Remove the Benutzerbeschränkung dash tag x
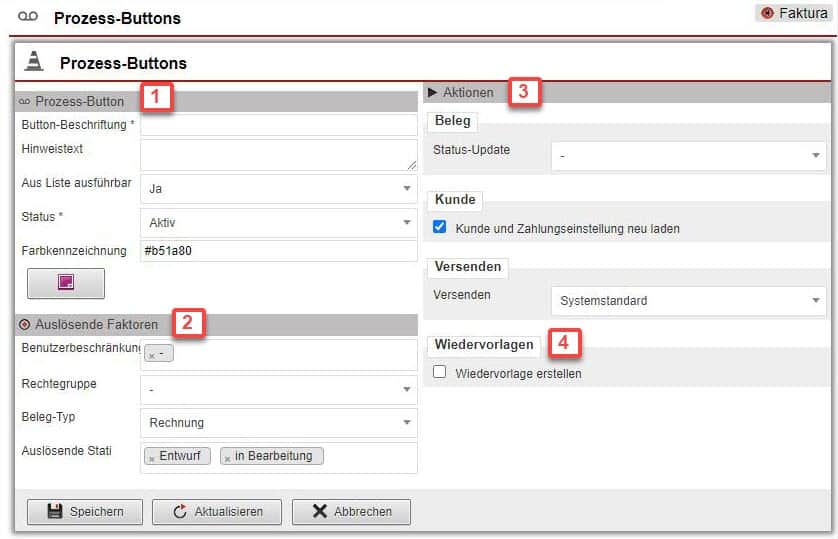 (151, 355)
